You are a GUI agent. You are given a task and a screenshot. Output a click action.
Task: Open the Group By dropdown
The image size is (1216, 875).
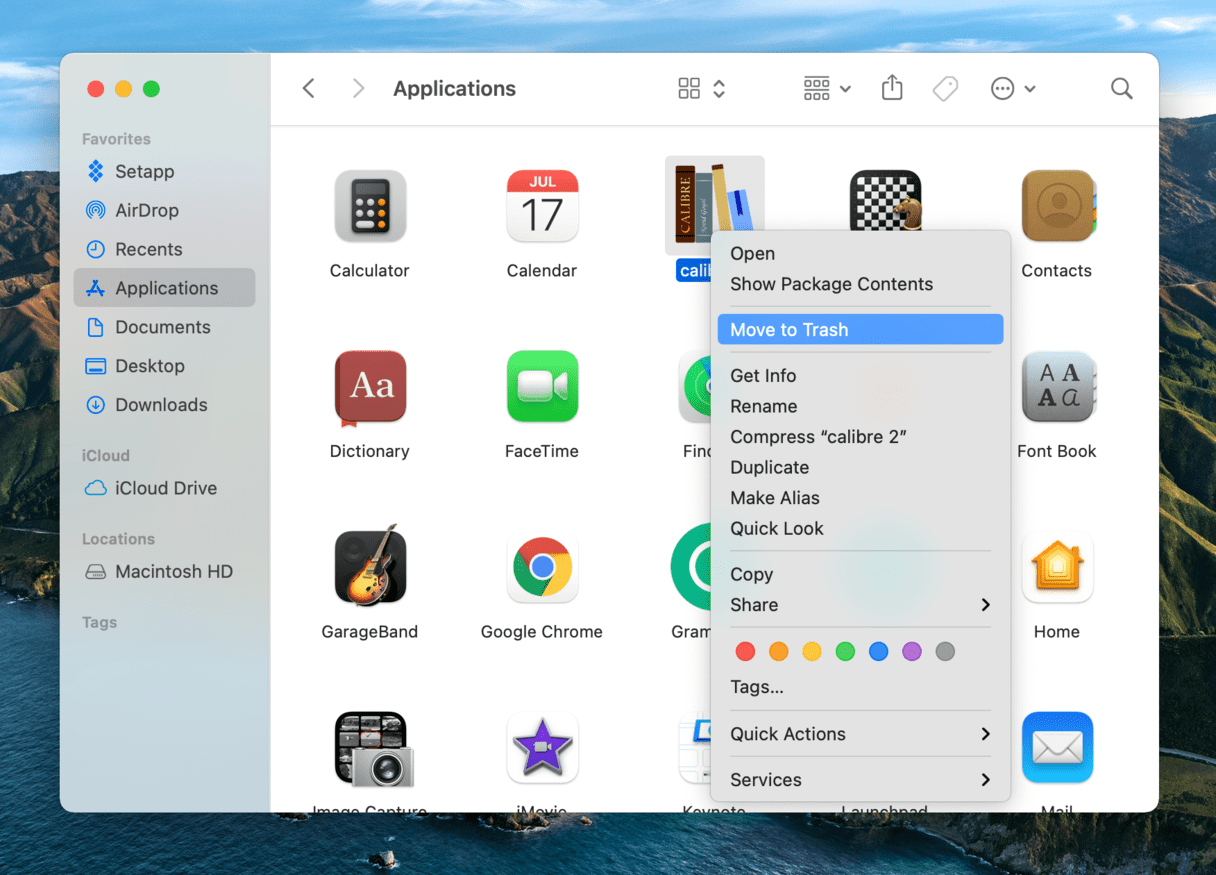pos(827,89)
